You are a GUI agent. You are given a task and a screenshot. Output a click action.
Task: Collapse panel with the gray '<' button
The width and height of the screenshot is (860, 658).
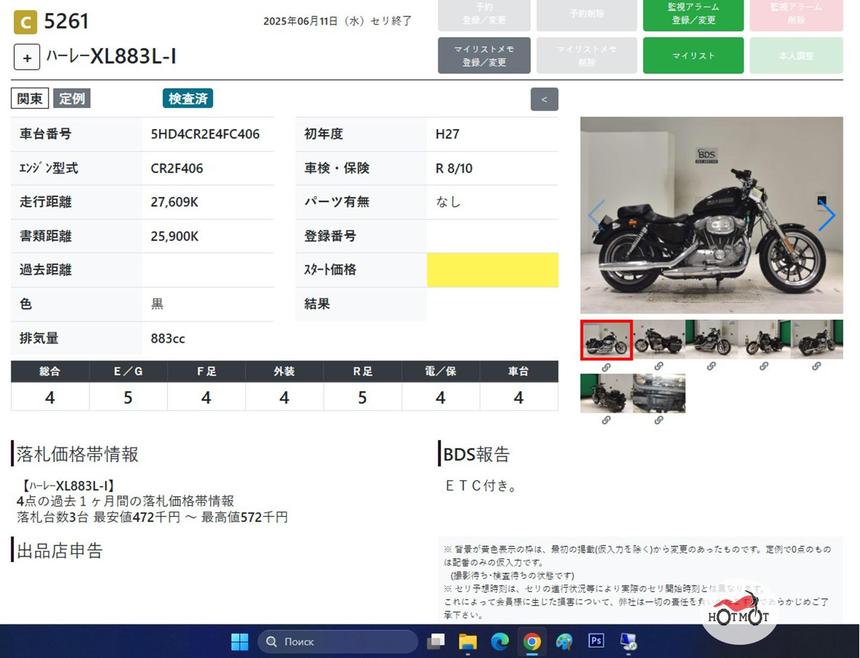(x=544, y=99)
